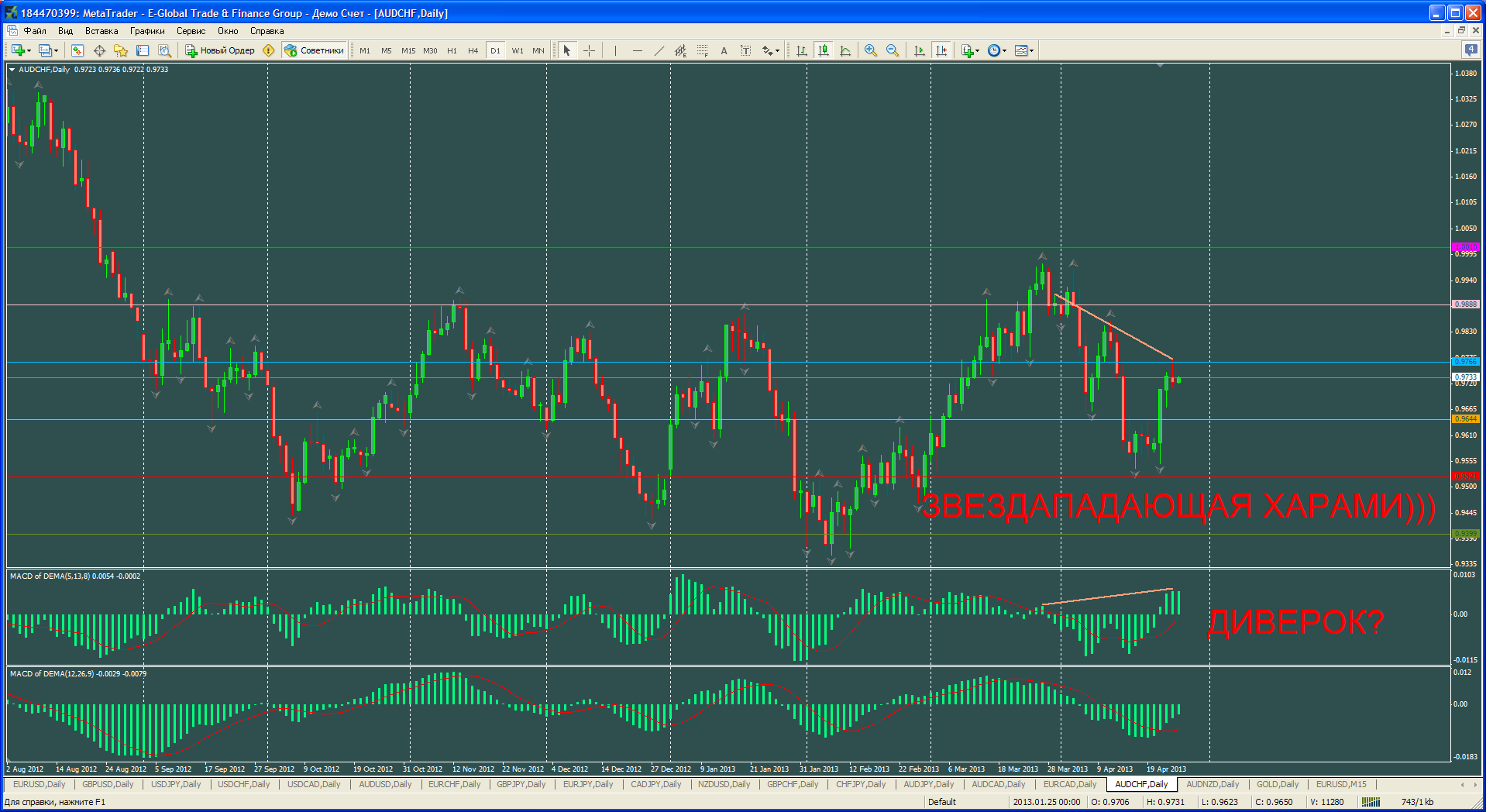Click the orange 0.9644 price level label
Image resolution: width=1486 pixels, height=812 pixels.
[x=1465, y=419]
